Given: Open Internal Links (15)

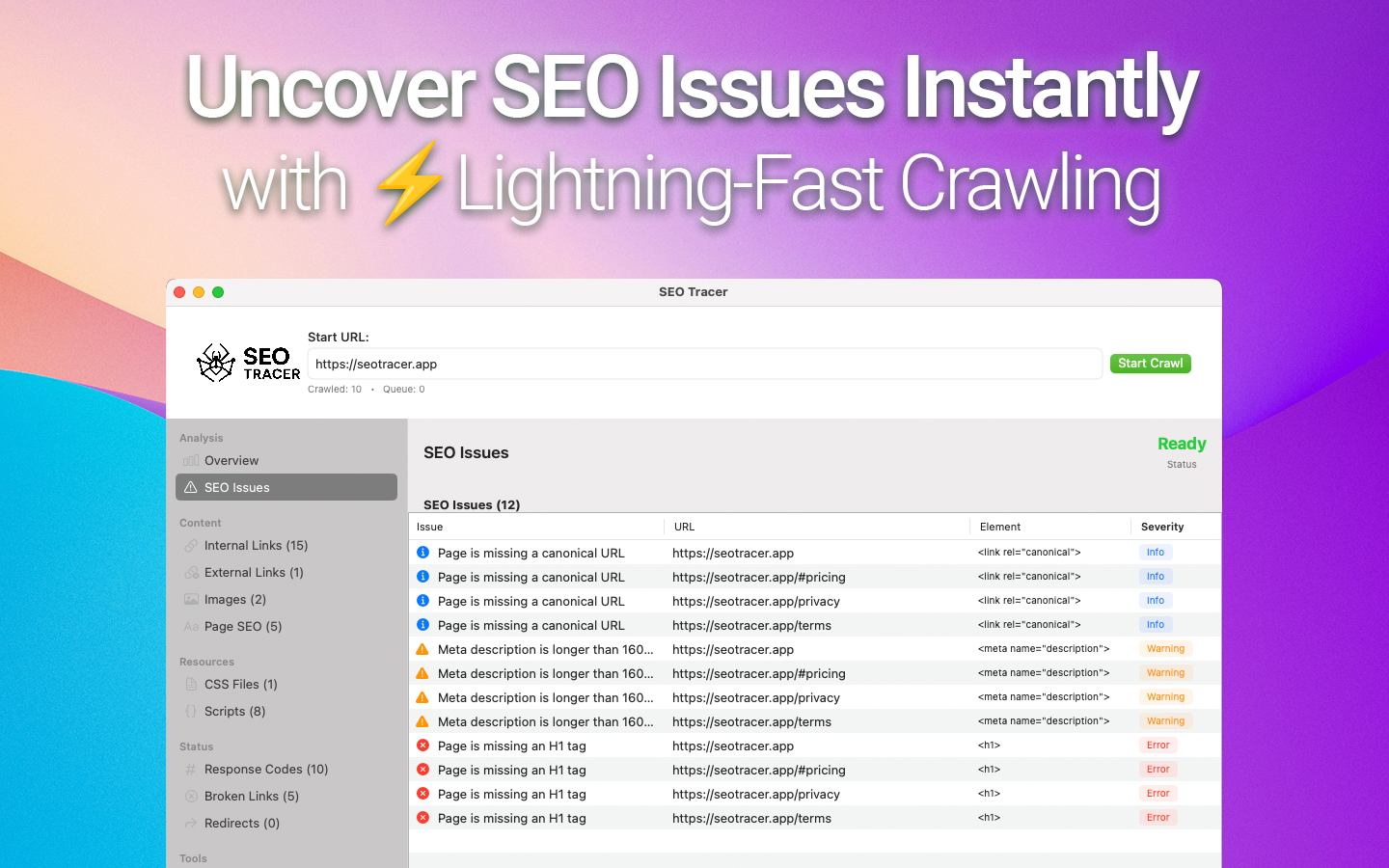Looking at the screenshot, I should 286,546.
